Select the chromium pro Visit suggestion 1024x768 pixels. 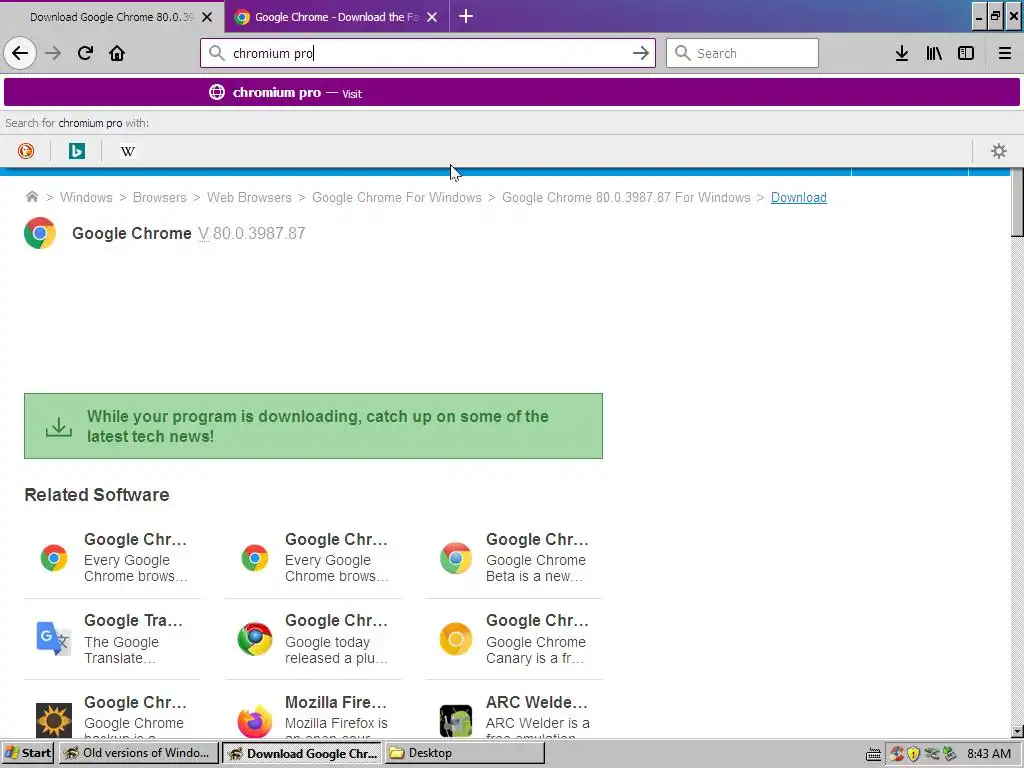click(511, 93)
